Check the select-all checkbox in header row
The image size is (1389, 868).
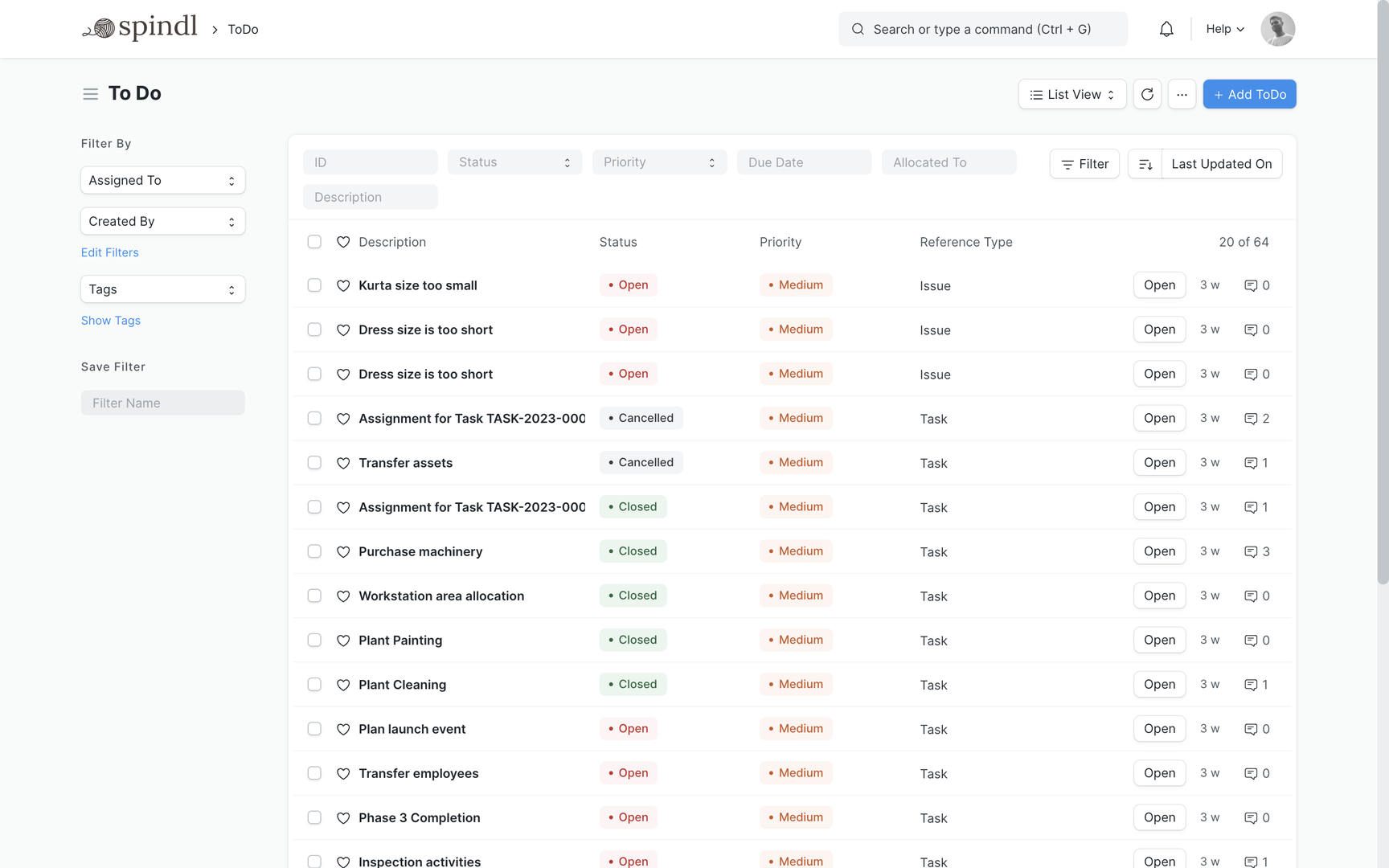pyautogui.click(x=314, y=241)
